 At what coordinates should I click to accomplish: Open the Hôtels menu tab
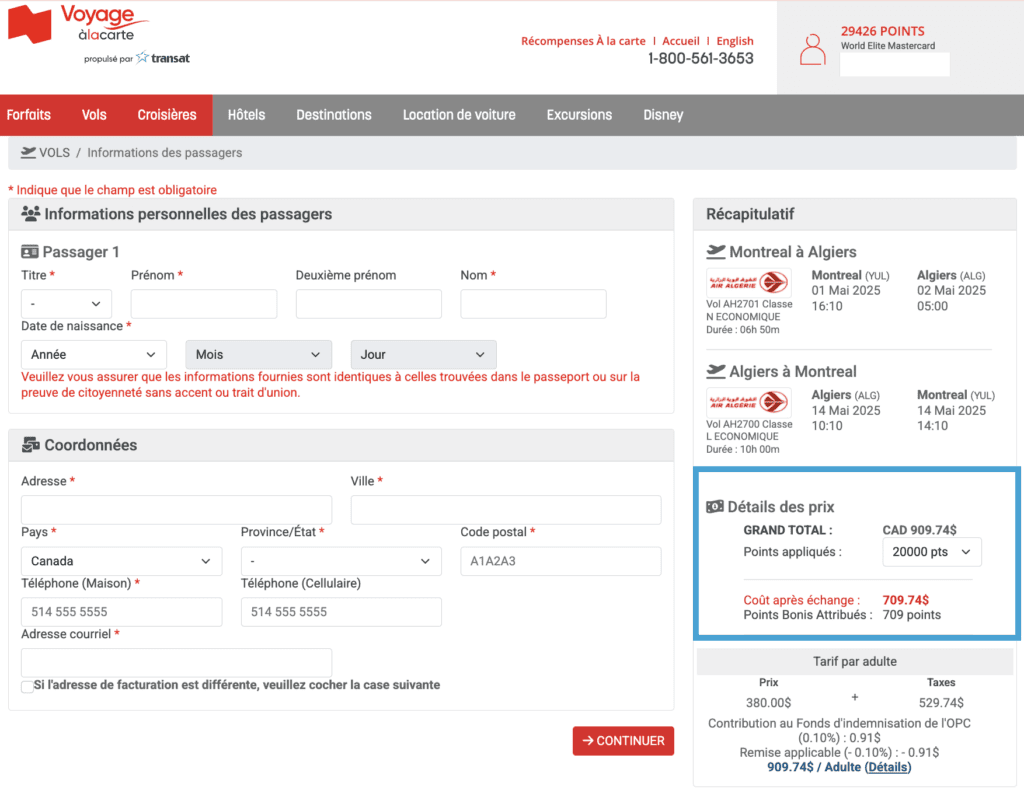point(246,115)
